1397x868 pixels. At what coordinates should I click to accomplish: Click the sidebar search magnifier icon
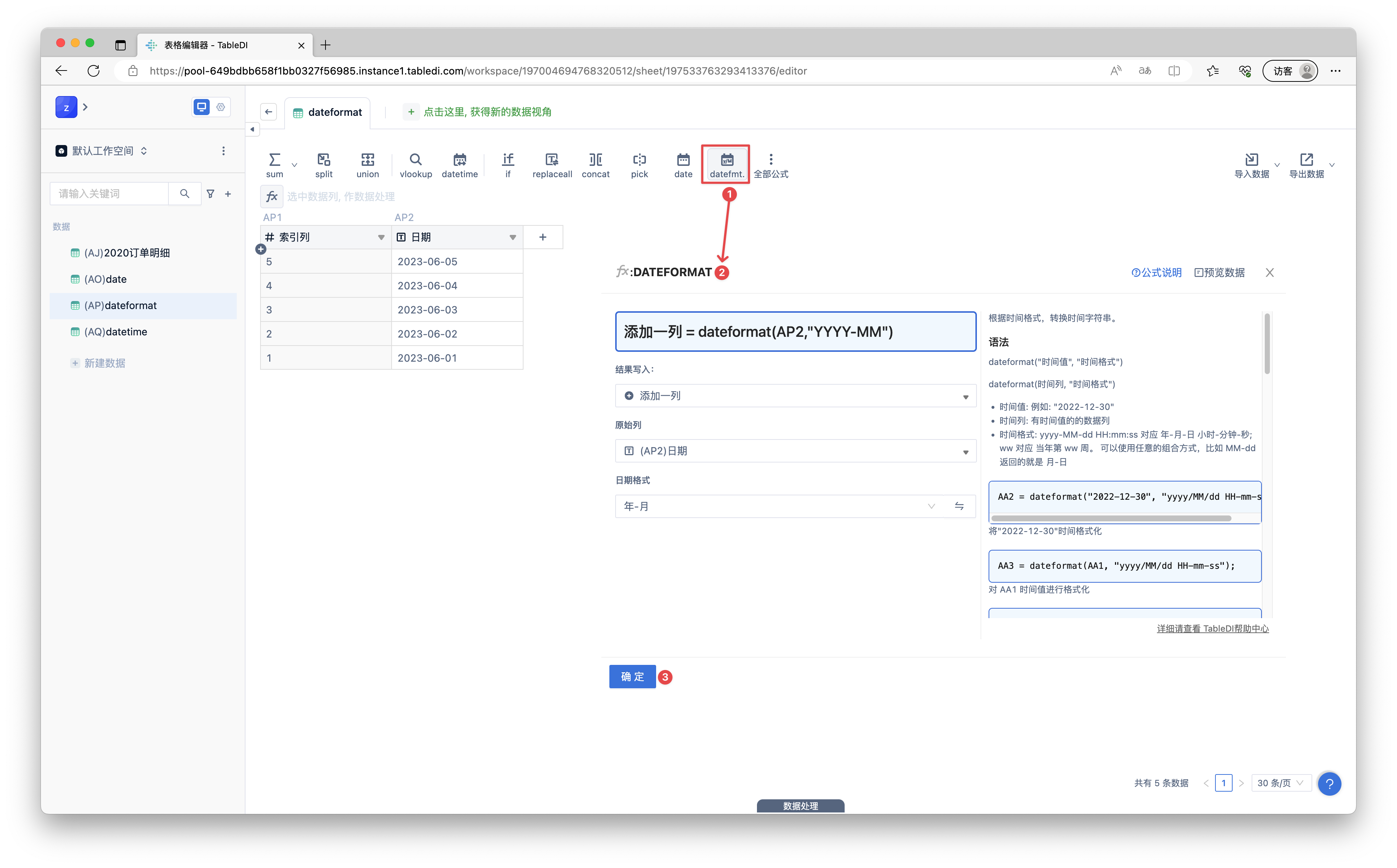pos(184,194)
